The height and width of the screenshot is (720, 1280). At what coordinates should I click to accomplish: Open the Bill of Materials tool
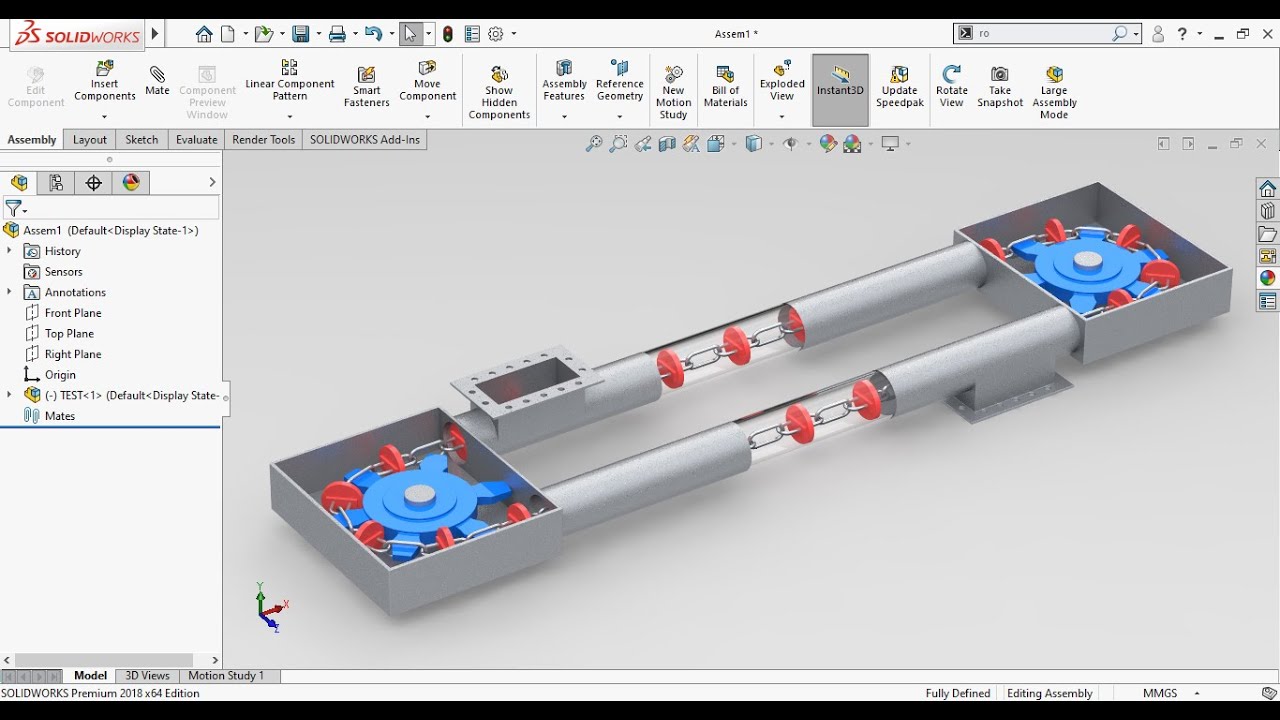click(x=725, y=87)
